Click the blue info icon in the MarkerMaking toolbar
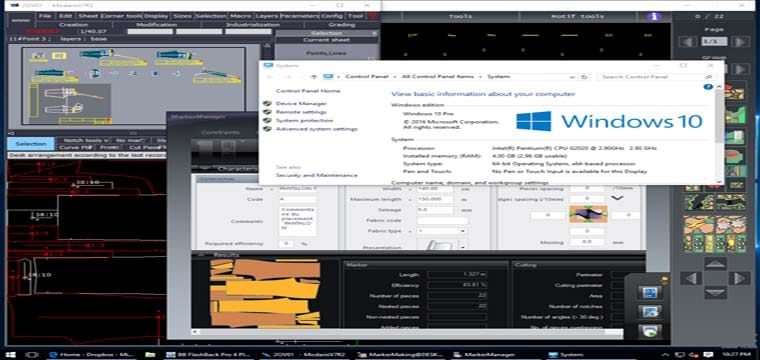The image size is (760, 360). (655, 16)
